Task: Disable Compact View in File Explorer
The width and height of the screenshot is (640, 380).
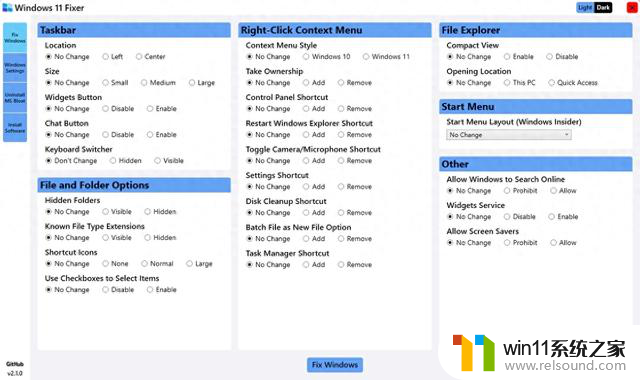Action: pos(562,56)
